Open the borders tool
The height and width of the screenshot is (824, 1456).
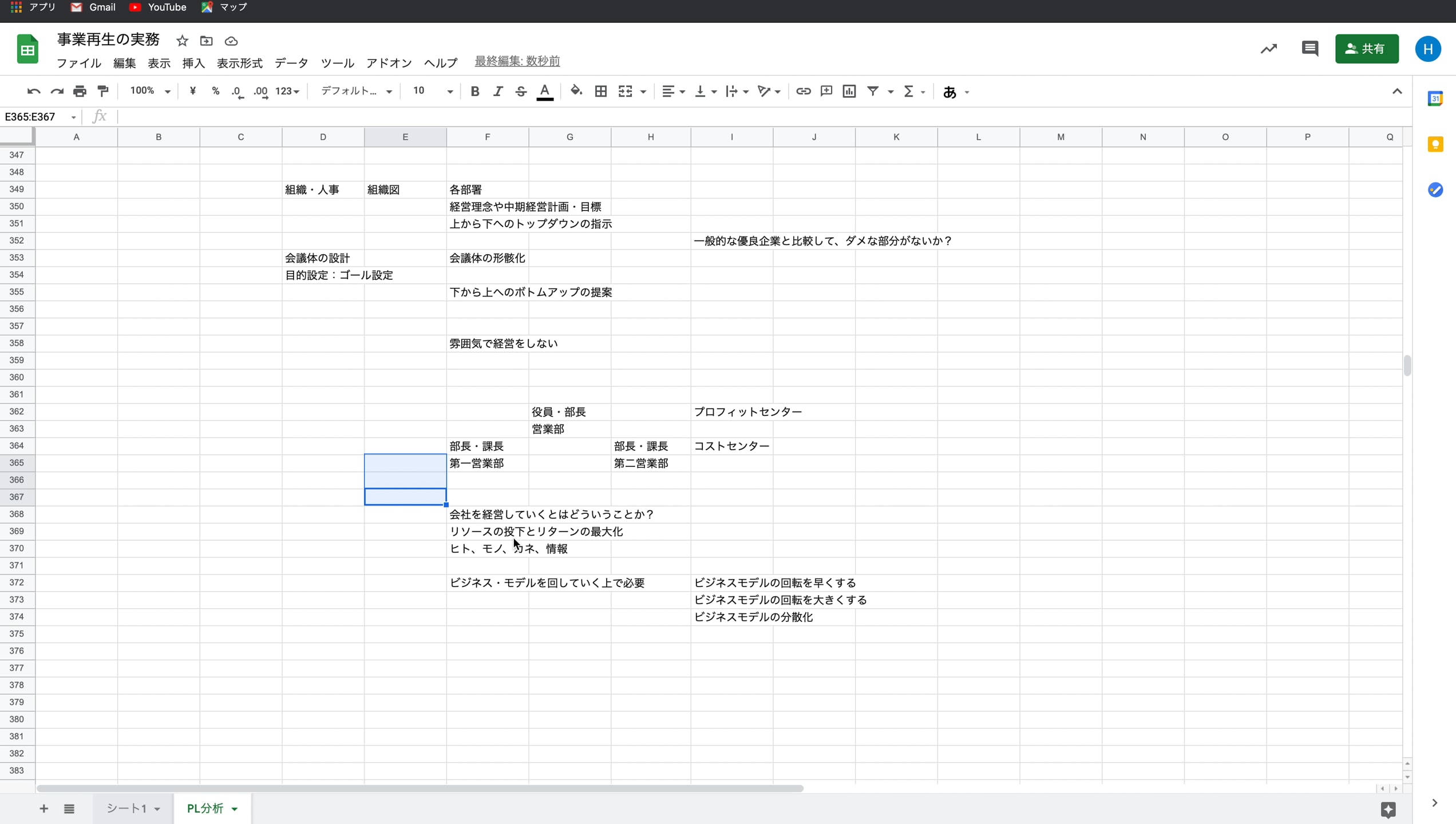(600, 91)
